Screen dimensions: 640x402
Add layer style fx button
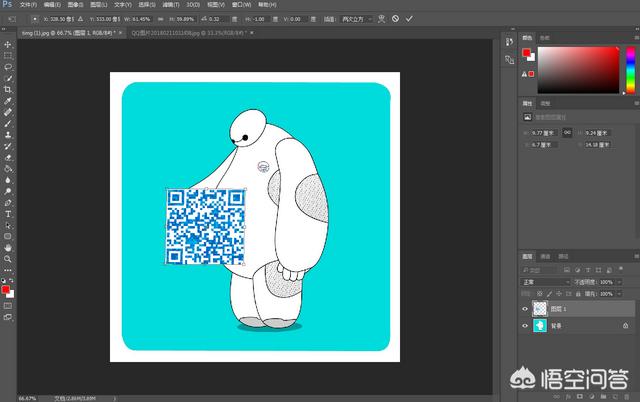568,396
